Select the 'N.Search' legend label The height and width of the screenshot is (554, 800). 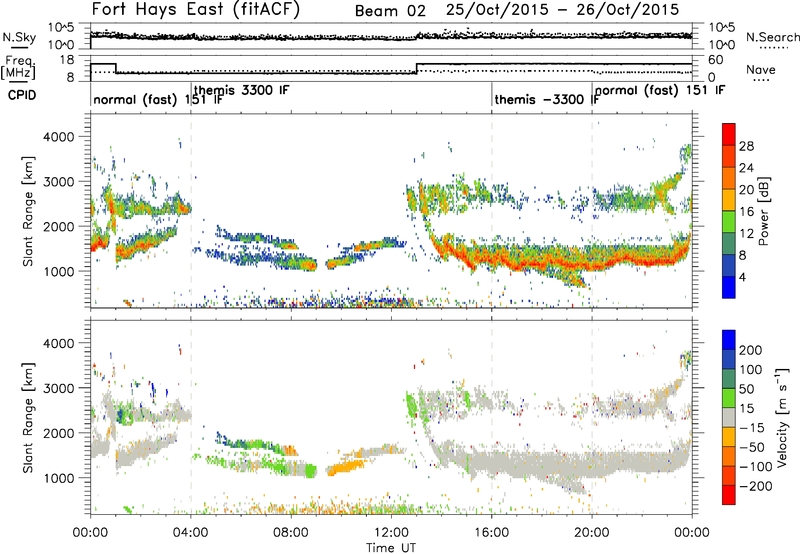pos(772,37)
